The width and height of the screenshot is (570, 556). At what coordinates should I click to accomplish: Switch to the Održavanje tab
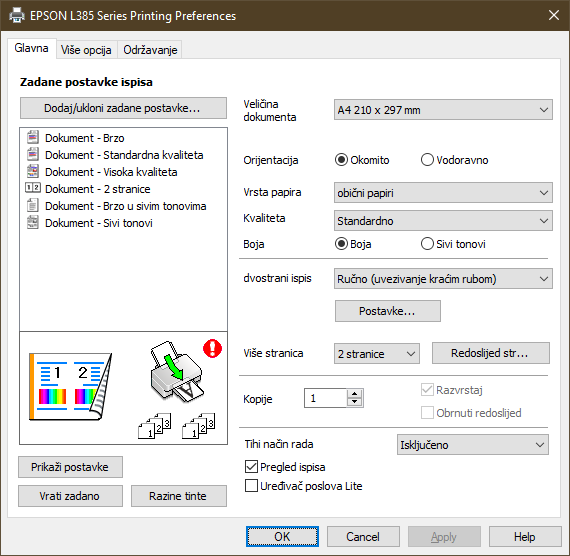150,49
